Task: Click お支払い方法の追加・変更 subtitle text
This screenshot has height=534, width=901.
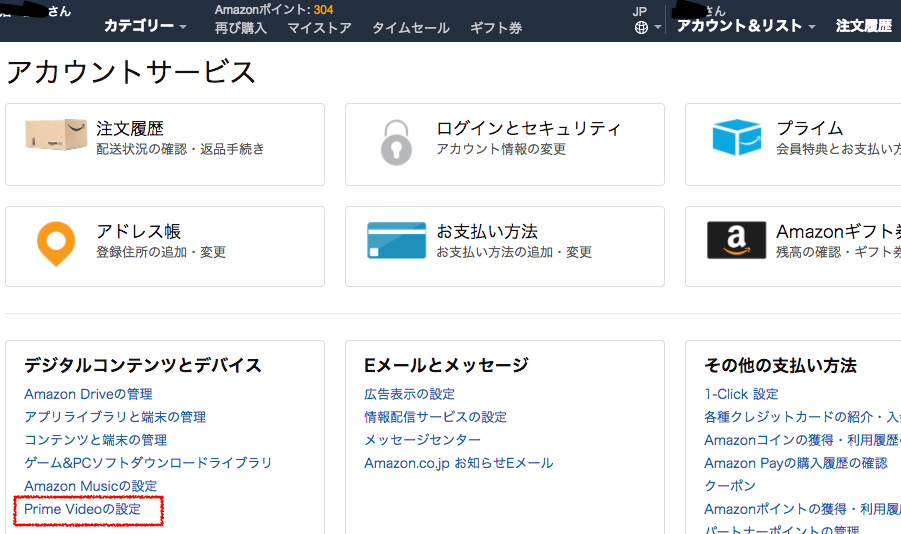Action: [x=514, y=252]
